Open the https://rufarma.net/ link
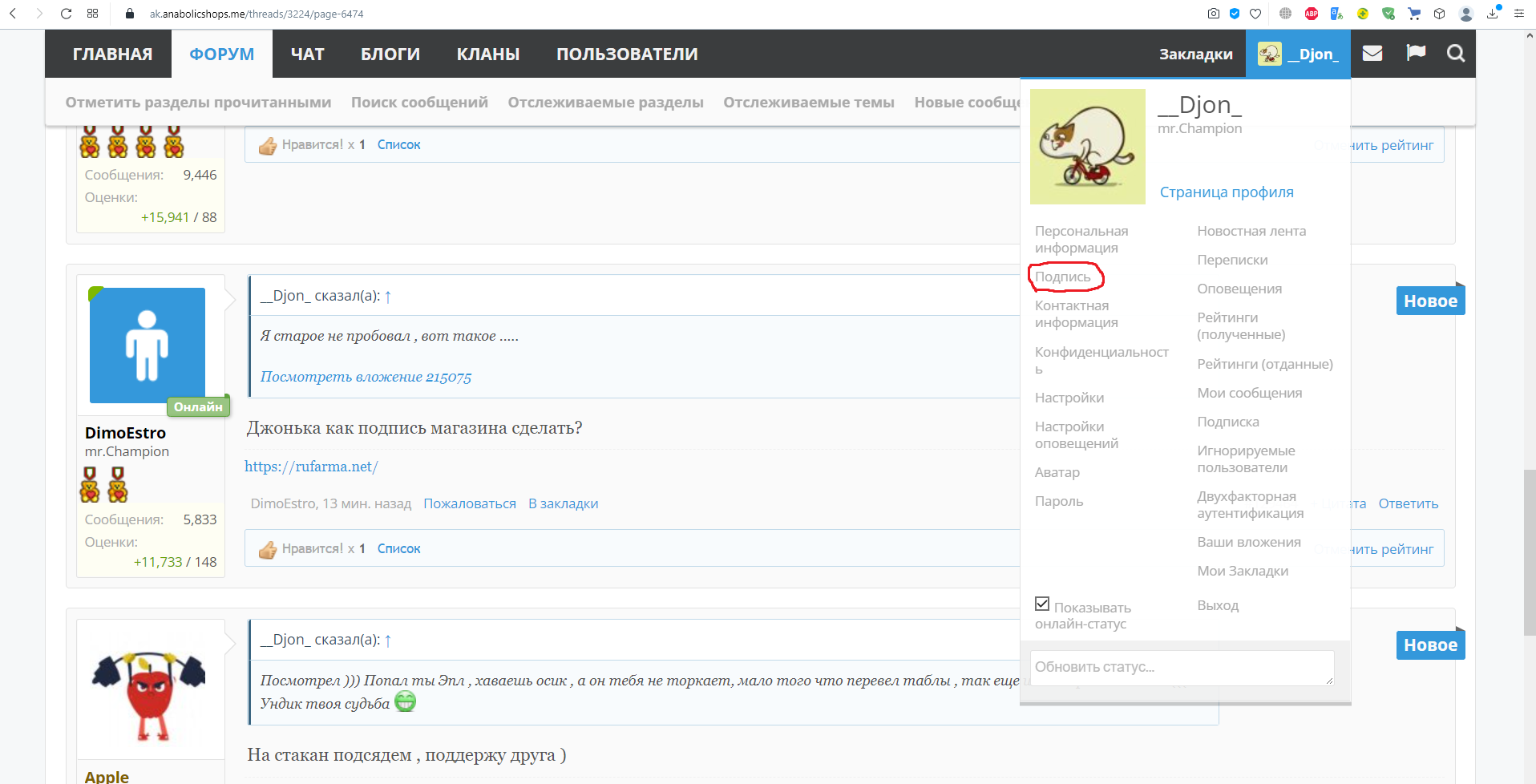Image resolution: width=1536 pixels, height=784 pixels. [312, 467]
